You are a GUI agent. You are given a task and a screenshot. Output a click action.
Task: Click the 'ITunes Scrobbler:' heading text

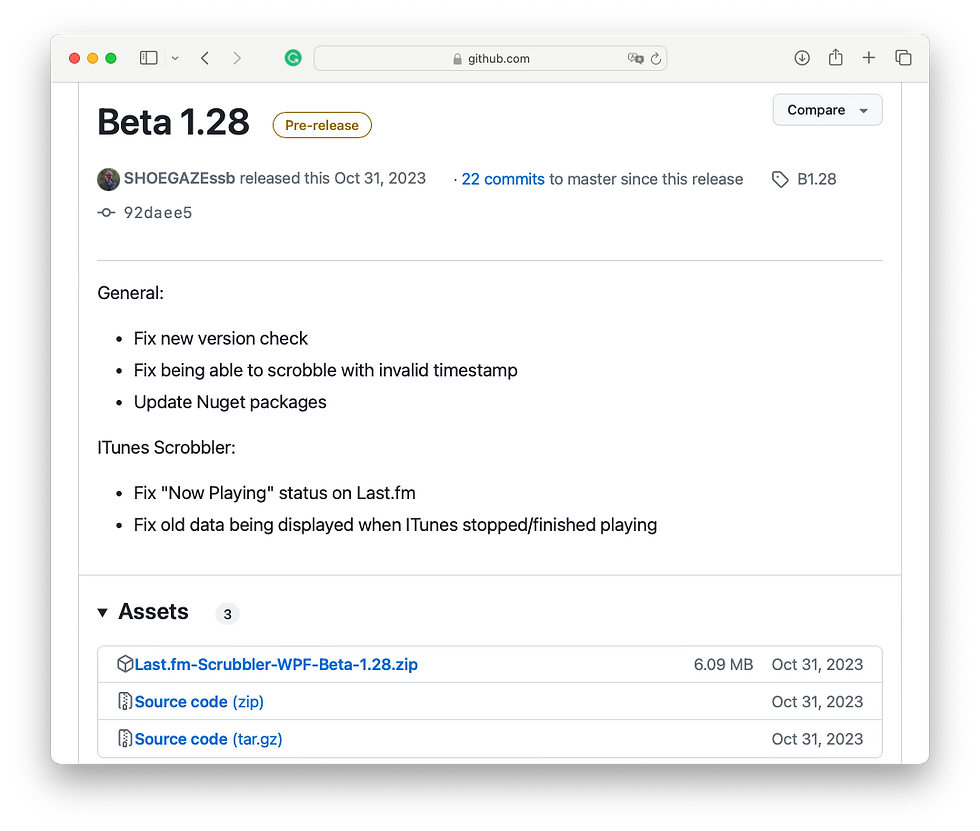tap(166, 448)
